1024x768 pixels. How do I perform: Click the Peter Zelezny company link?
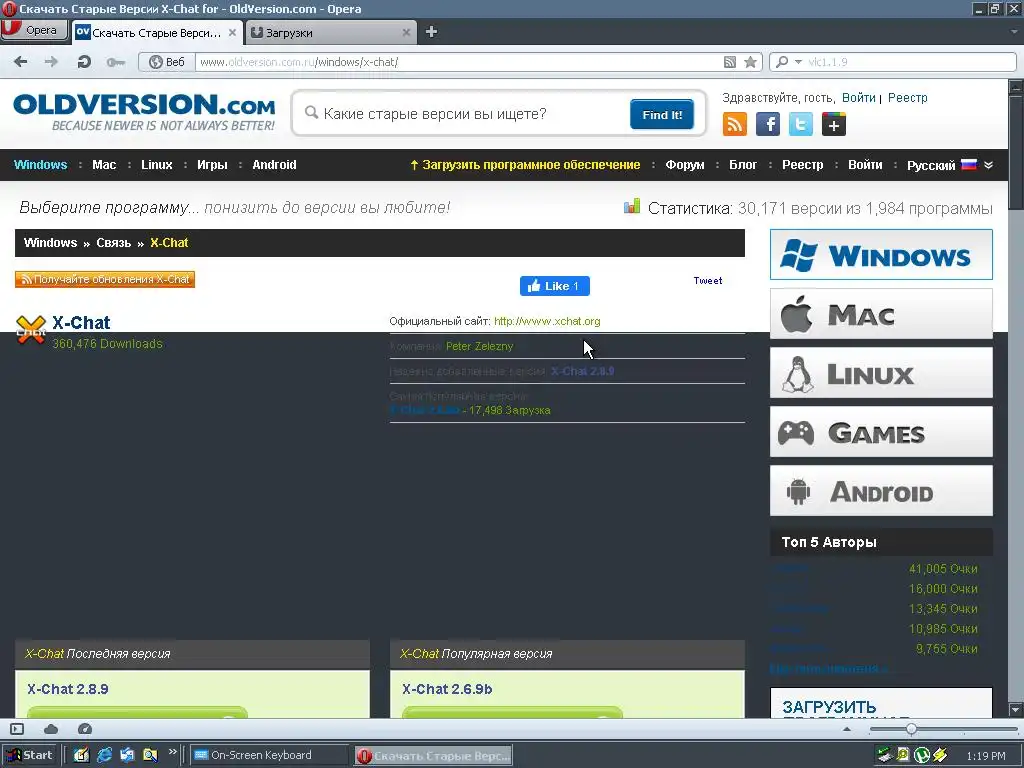pyautogui.click(x=479, y=346)
